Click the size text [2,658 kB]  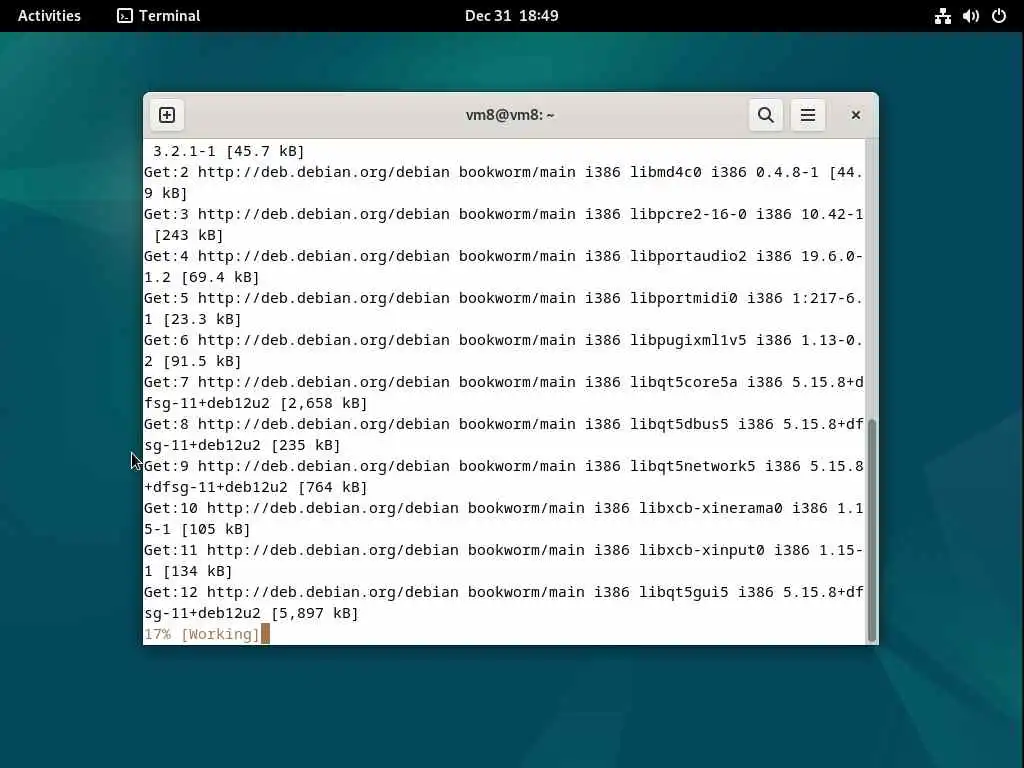(x=323, y=403)
